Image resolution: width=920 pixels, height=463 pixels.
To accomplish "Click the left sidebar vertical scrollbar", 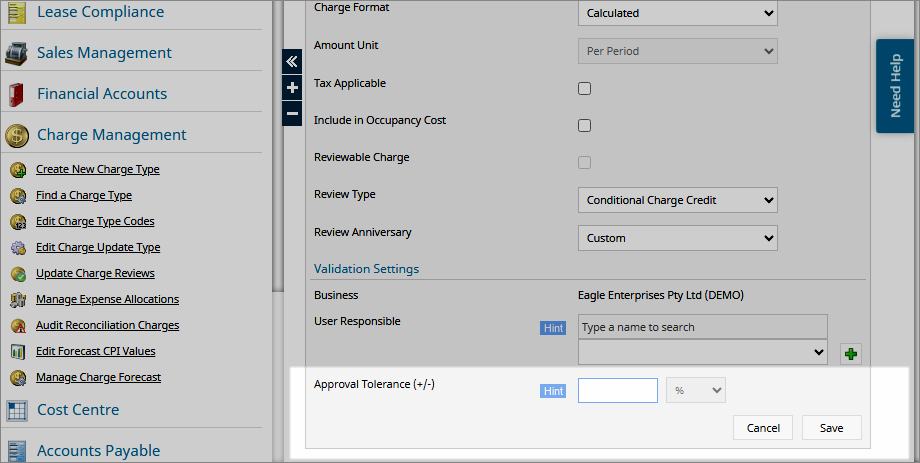I will click(x=278, y=147).
